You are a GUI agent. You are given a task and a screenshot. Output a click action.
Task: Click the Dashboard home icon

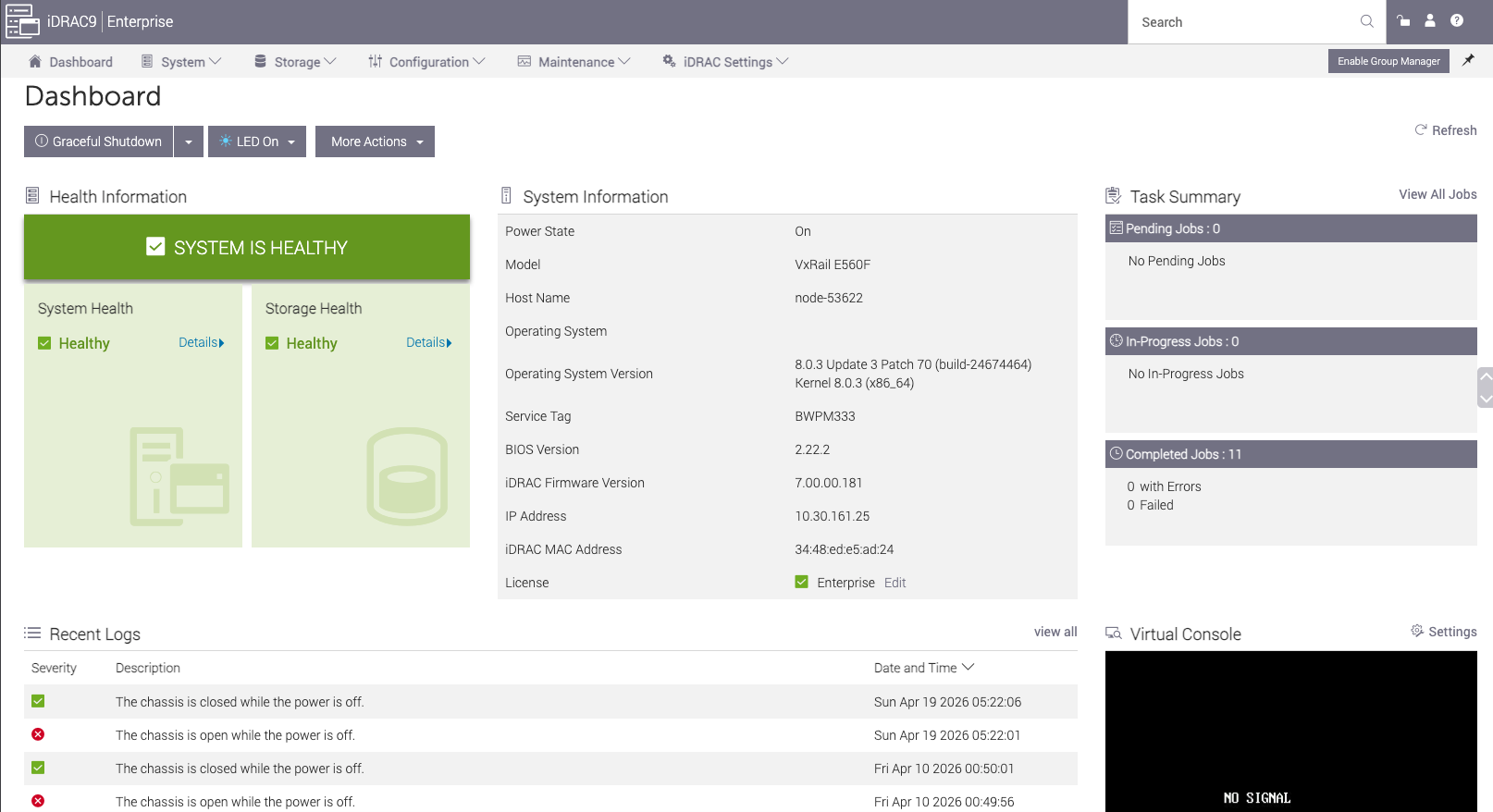point(35,61)
